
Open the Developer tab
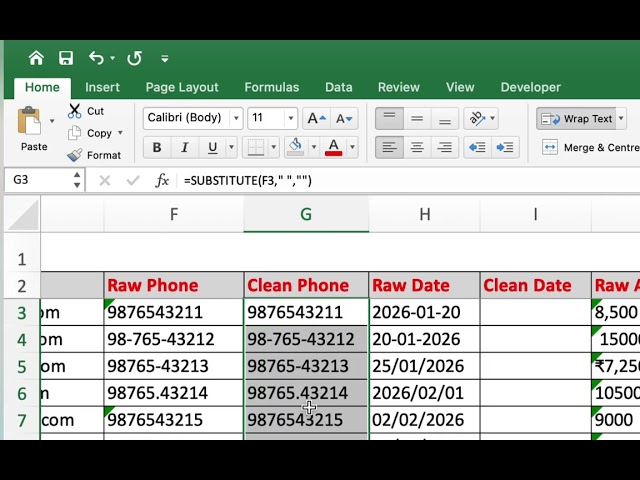(x=531, y=87)
